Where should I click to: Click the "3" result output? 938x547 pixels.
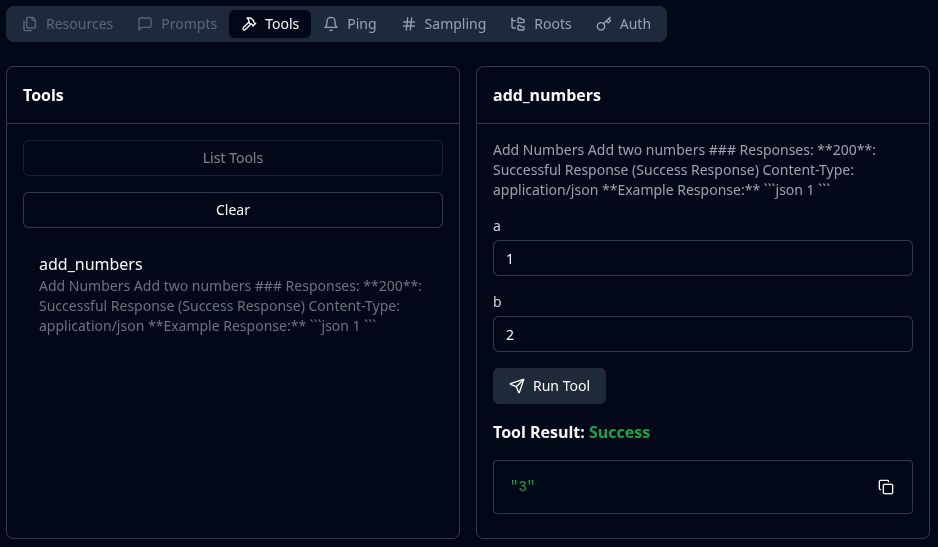pyautogui.click(x=522, y=486)
